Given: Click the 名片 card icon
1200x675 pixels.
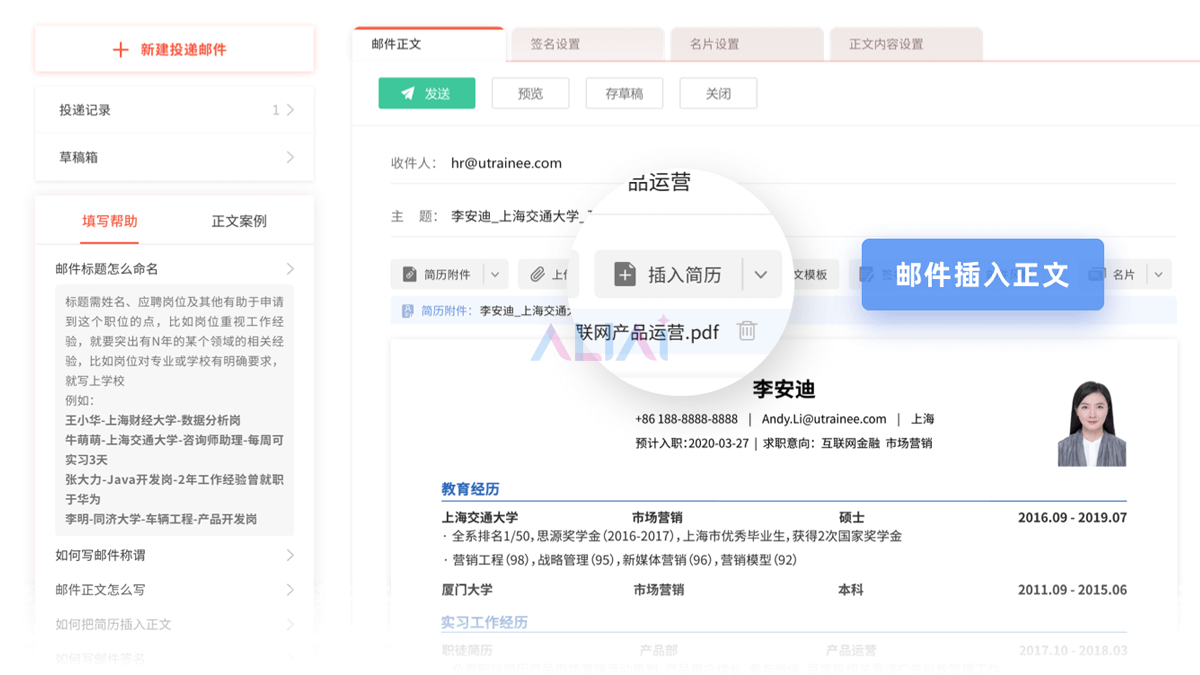Looking at the screenshot, I should (1097, 274).
